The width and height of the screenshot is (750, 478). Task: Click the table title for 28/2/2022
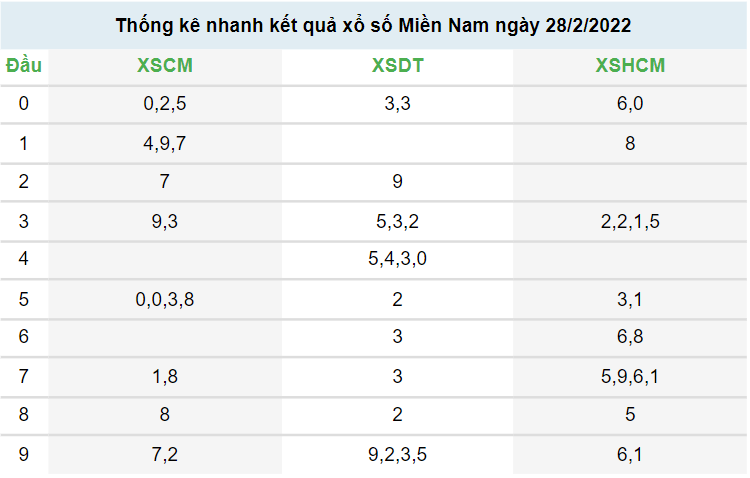[373, 24]
